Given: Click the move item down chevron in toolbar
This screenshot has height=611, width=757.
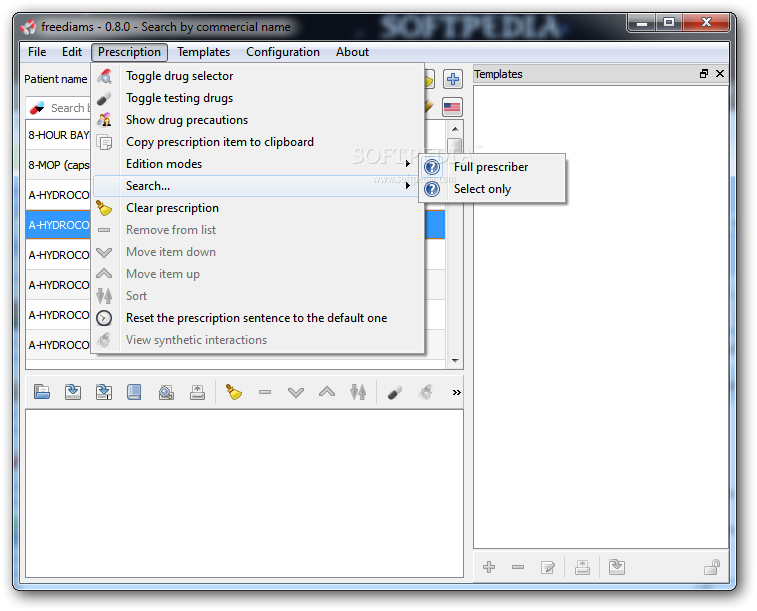Looking at the screenshot, I should pyautogui.click(x=296, y=392).
